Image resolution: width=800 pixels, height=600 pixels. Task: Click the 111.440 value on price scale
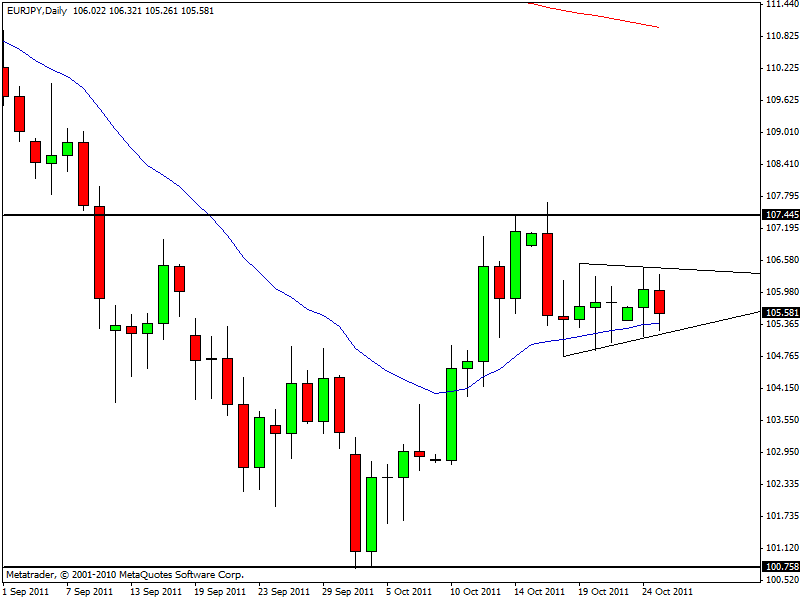(779, 5)
